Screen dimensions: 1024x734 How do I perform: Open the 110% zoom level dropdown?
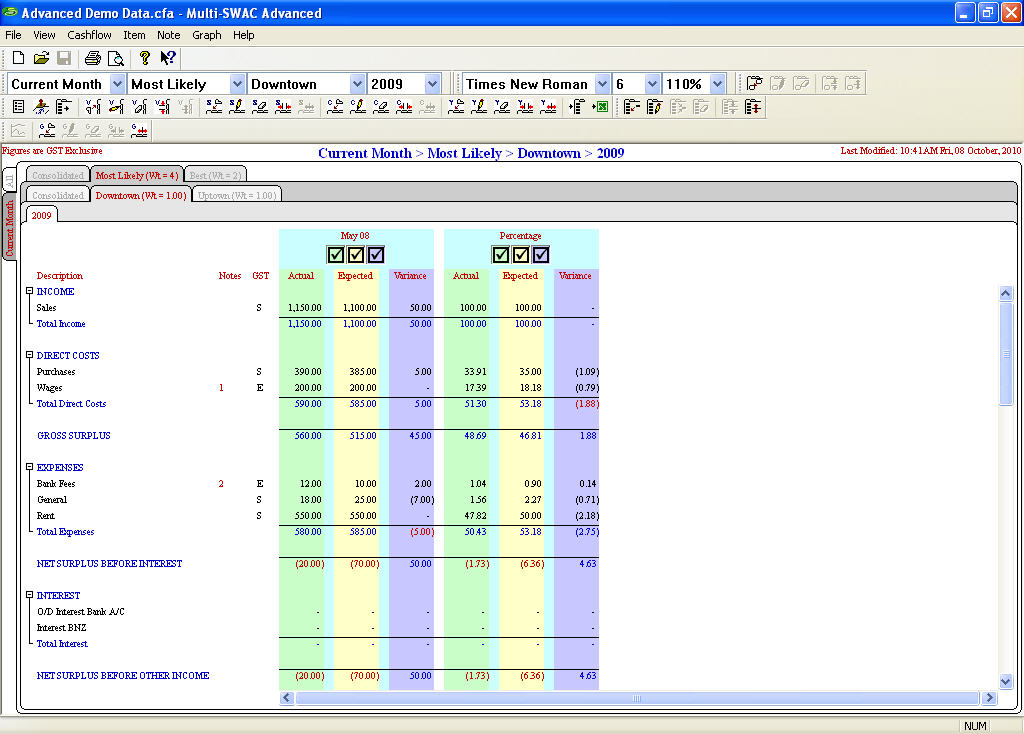point(720,84)
